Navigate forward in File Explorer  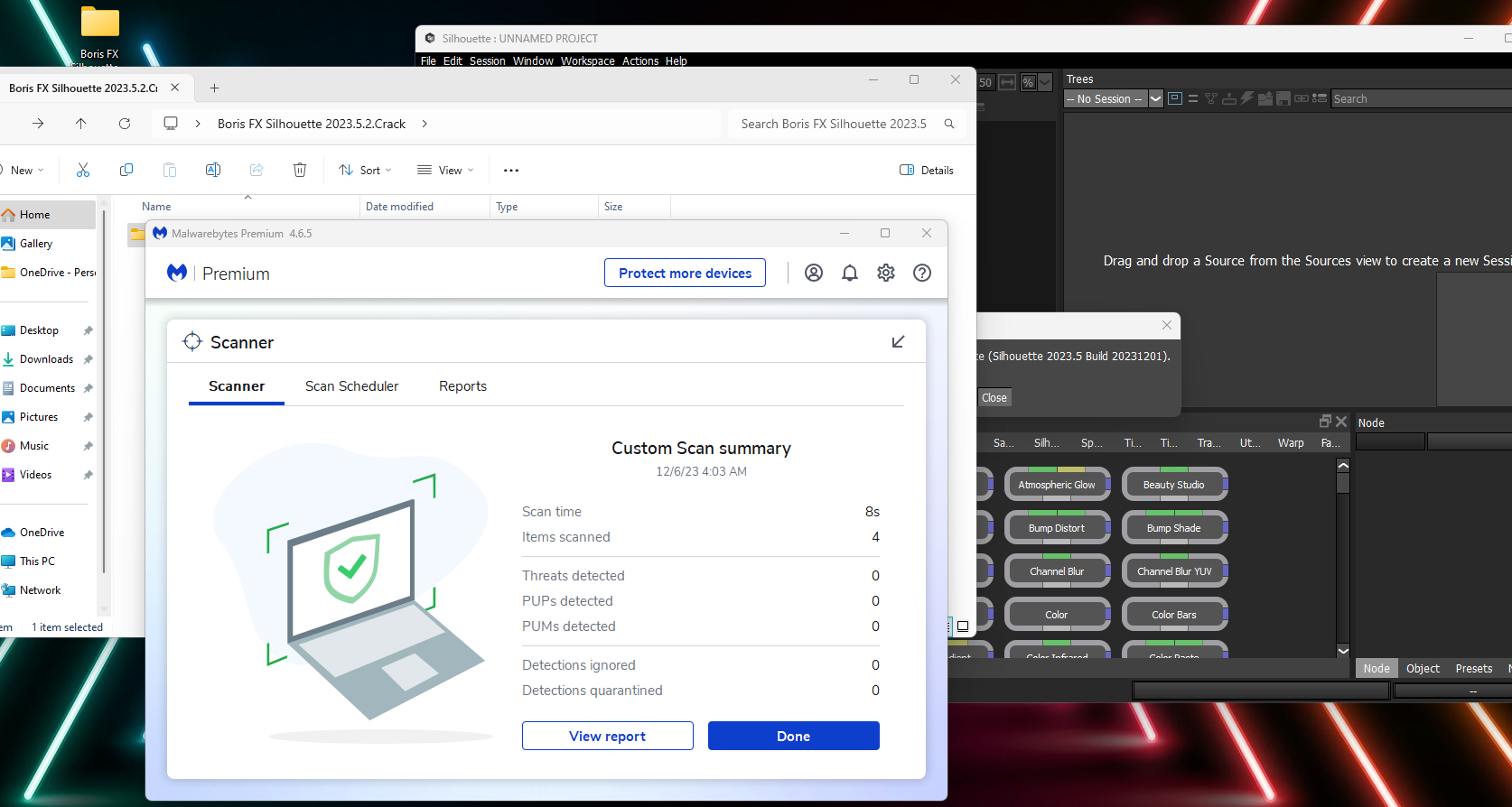(38, 124)
